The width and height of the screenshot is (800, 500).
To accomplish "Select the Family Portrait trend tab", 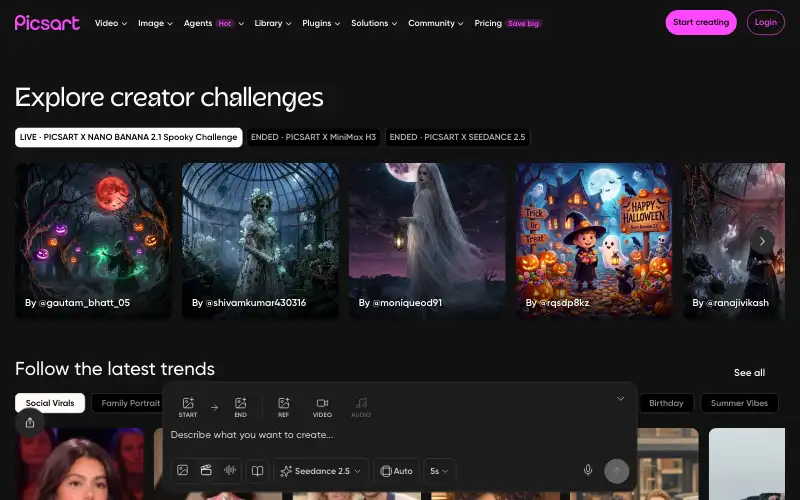I will (x=128, y=403).
